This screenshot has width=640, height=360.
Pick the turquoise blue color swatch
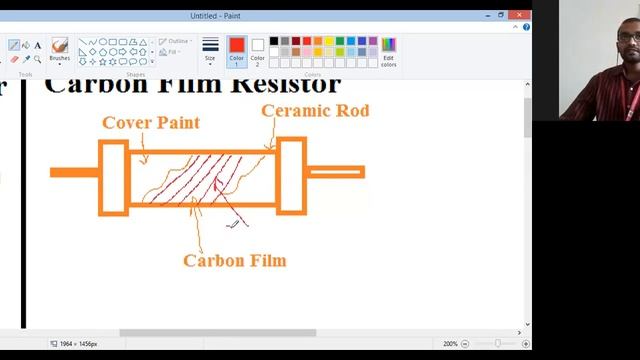click(351, 41)
